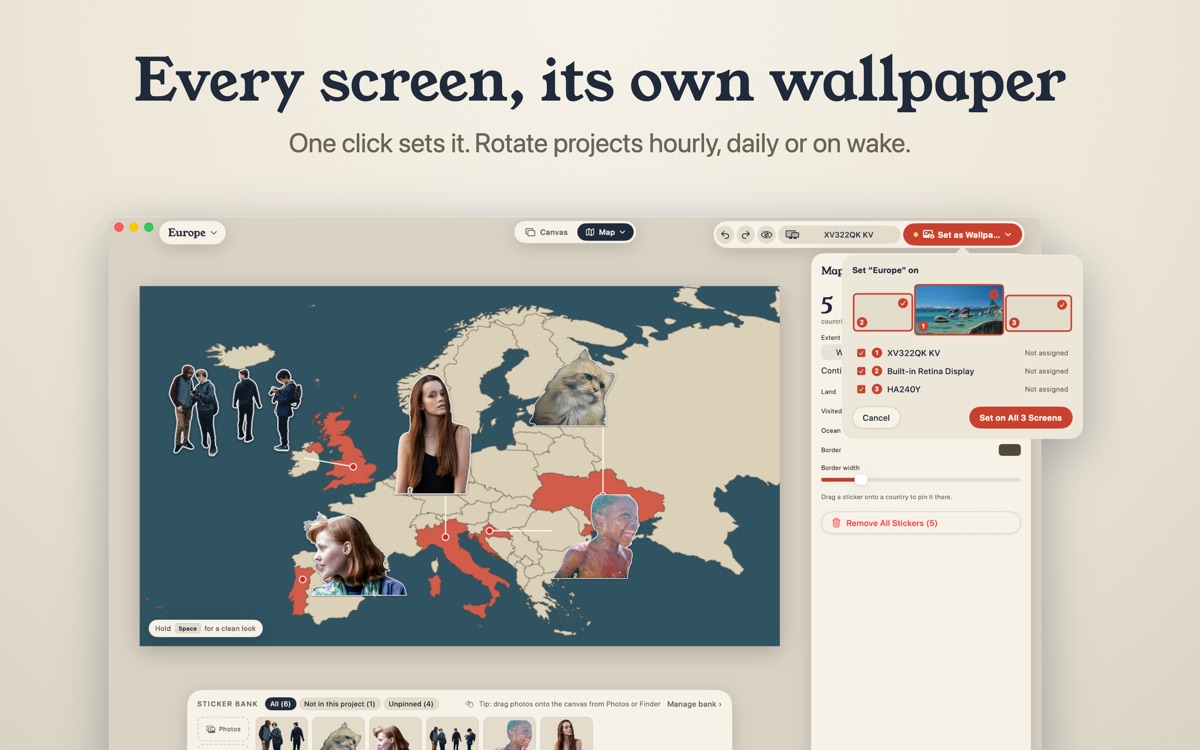Click the pin dot on Croatia

(489, 531)
